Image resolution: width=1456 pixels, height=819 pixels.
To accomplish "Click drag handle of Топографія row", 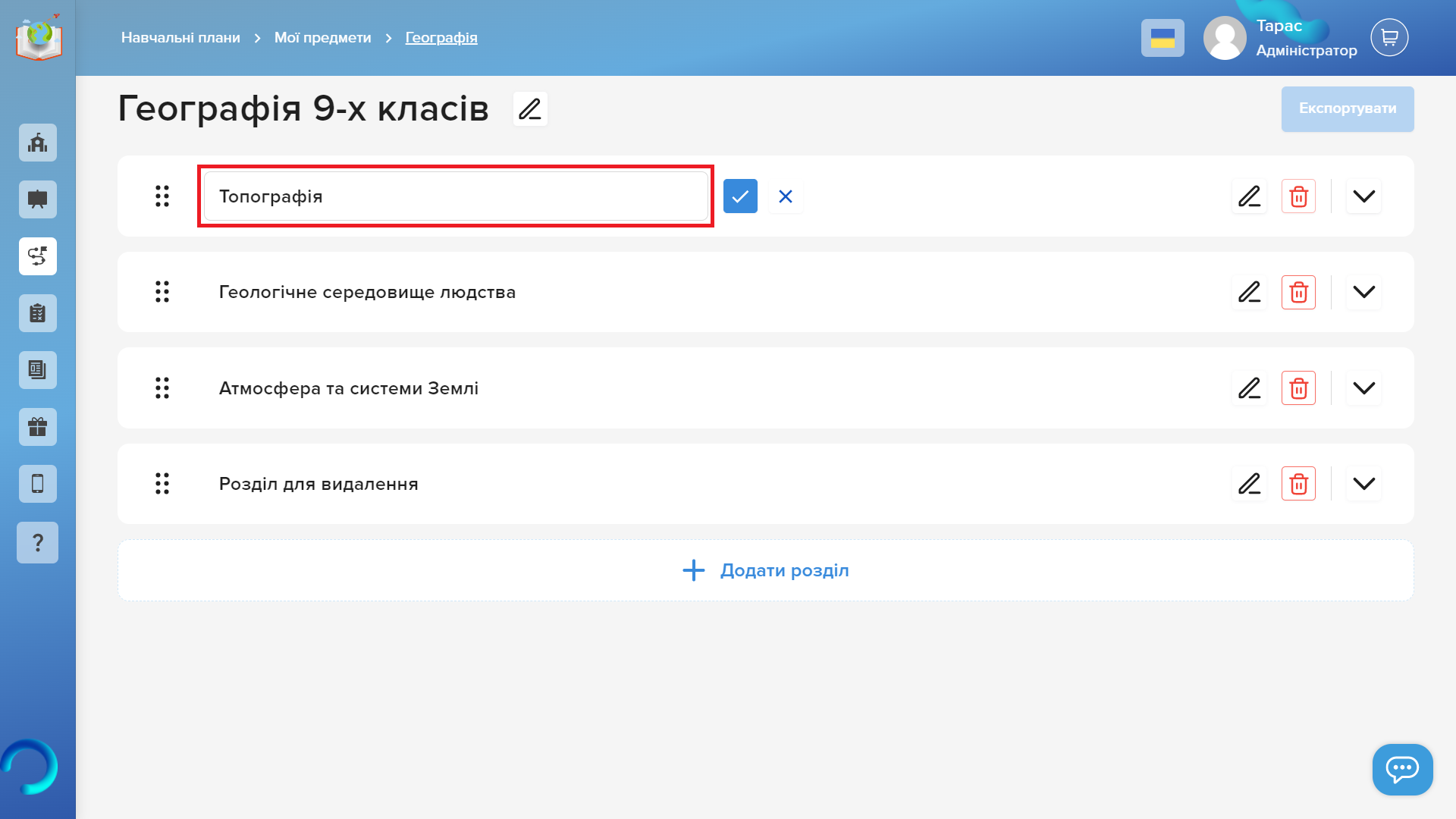I will click(162, 196).
